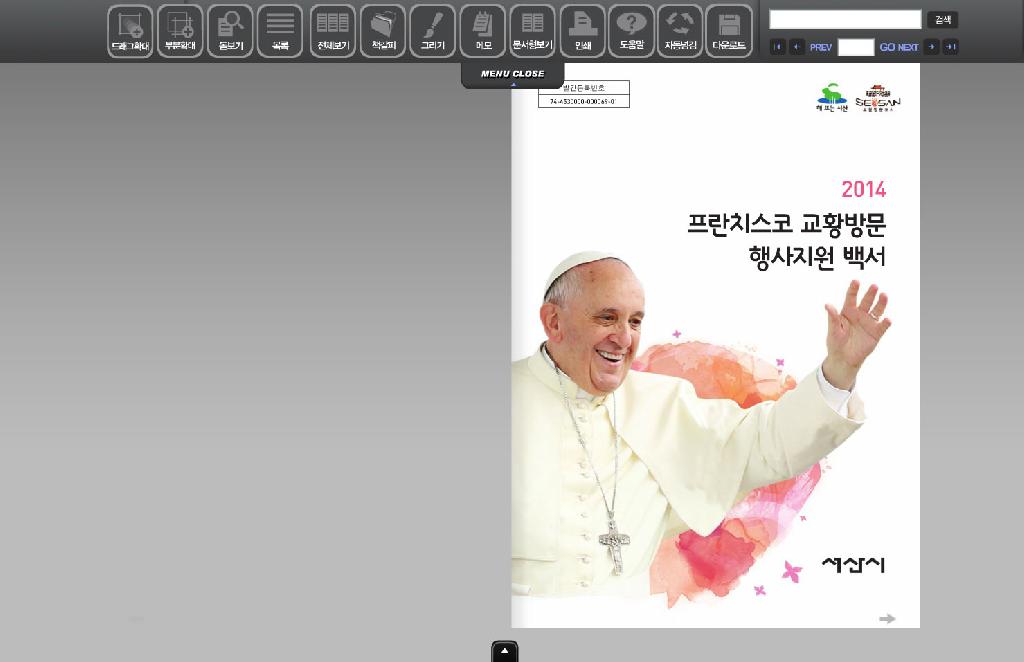Jump to last page arrow button
1024x662 pixels.
coord(950,47)
